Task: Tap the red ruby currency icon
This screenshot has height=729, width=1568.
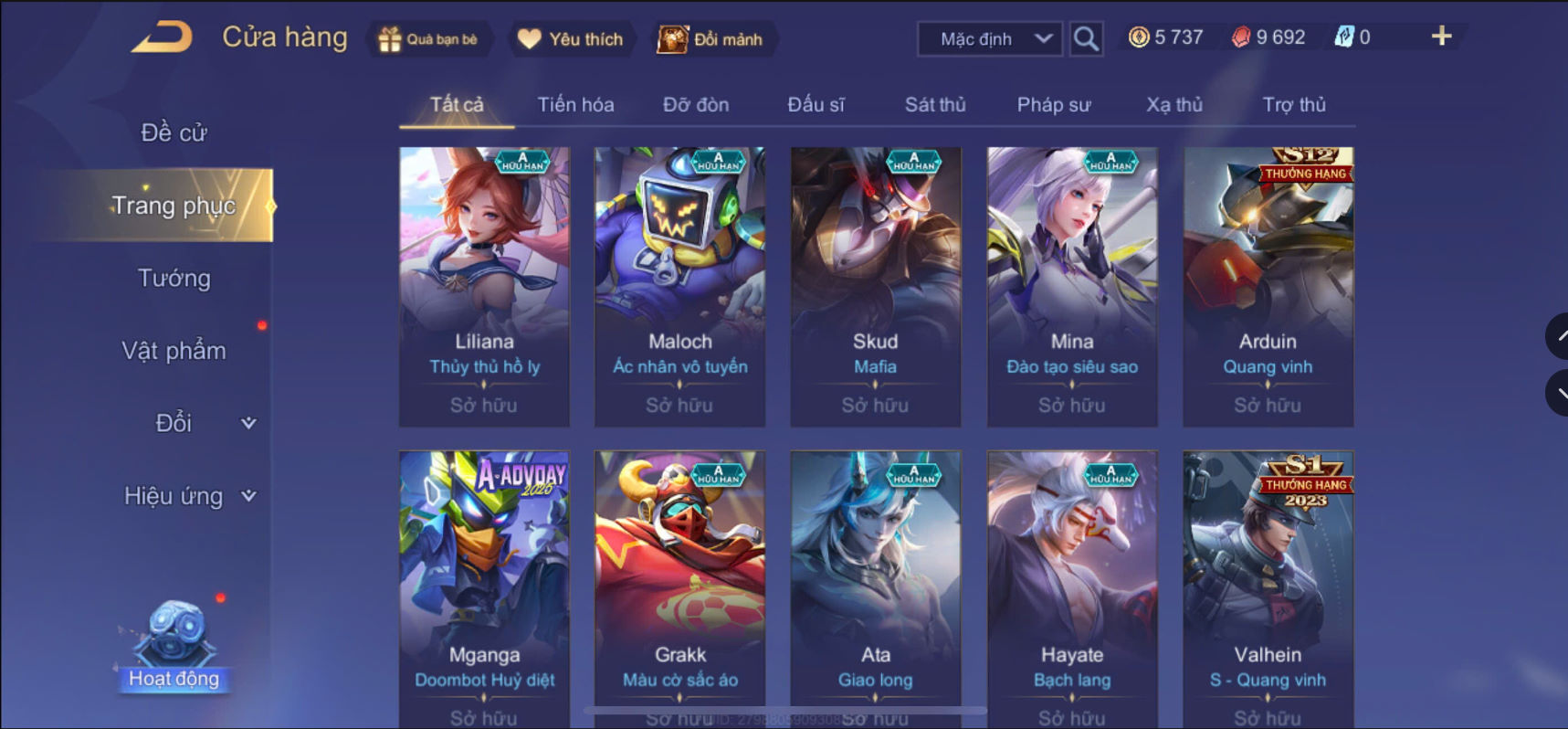Action: [x=1241, y=37]
